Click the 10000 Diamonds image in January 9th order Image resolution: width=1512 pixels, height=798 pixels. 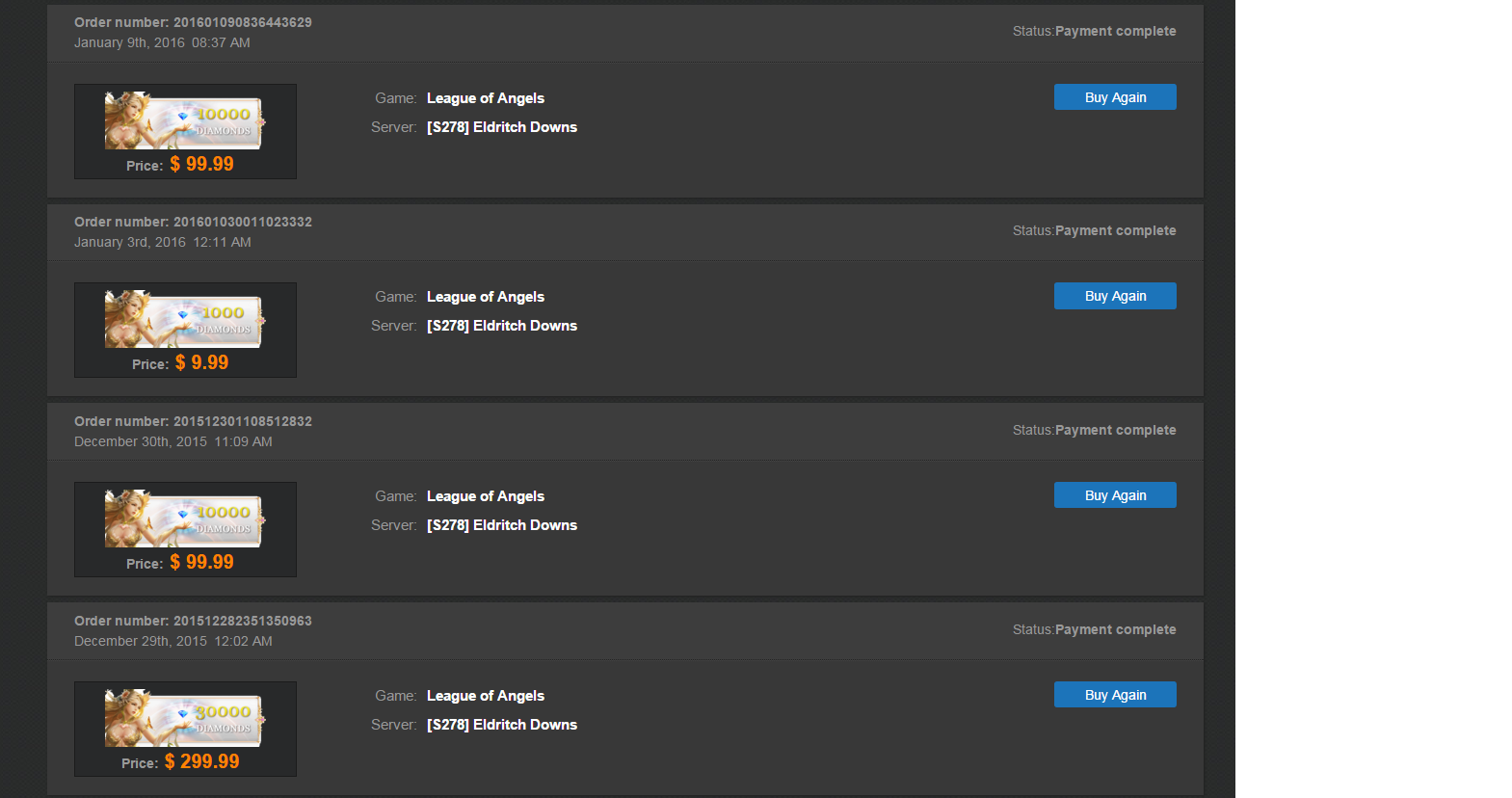click(183, 120)
